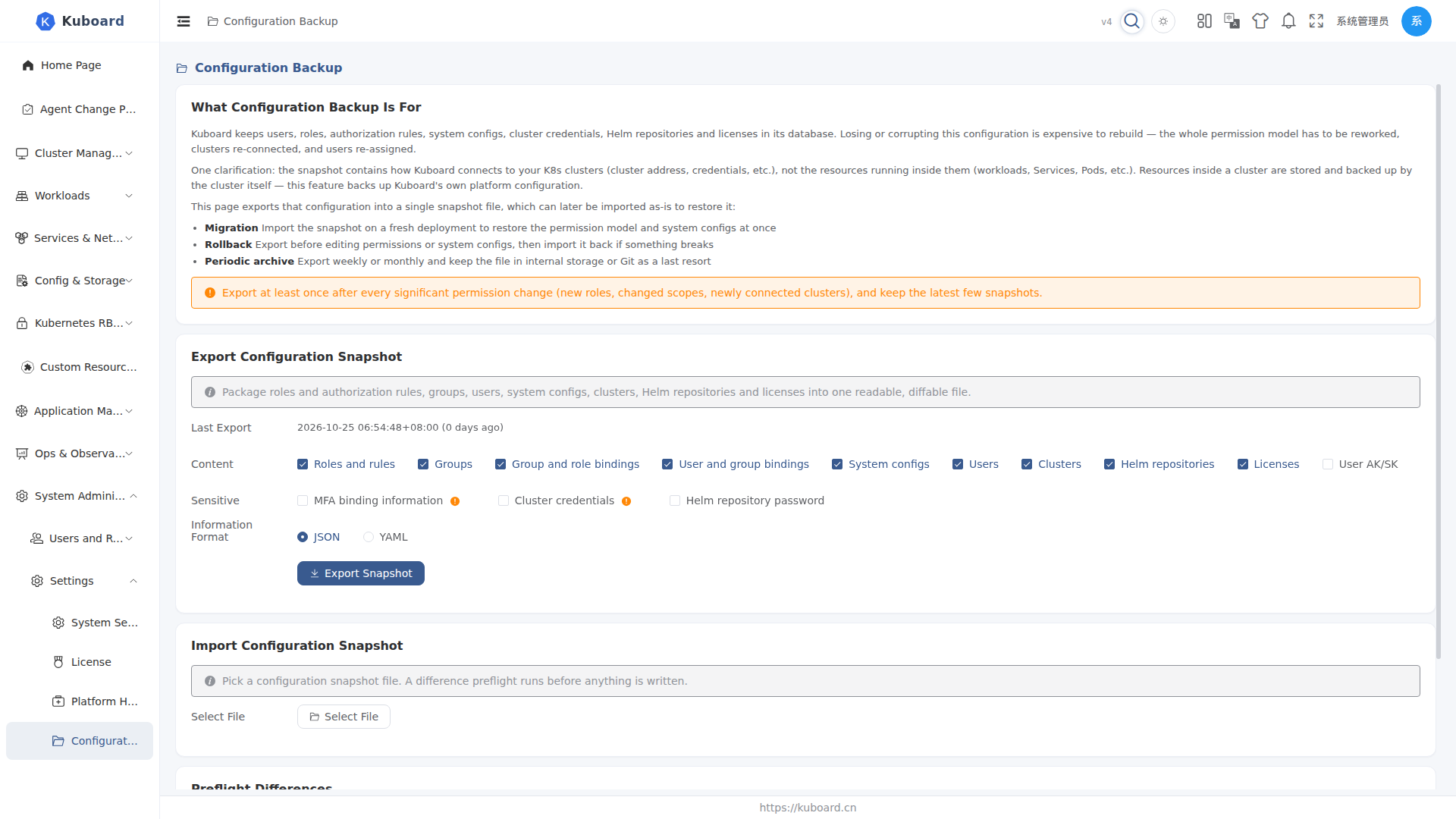Viewport: 1456px width, 819px height.
Task: Open the layout panels icon in header
Action: [1204, 21]
